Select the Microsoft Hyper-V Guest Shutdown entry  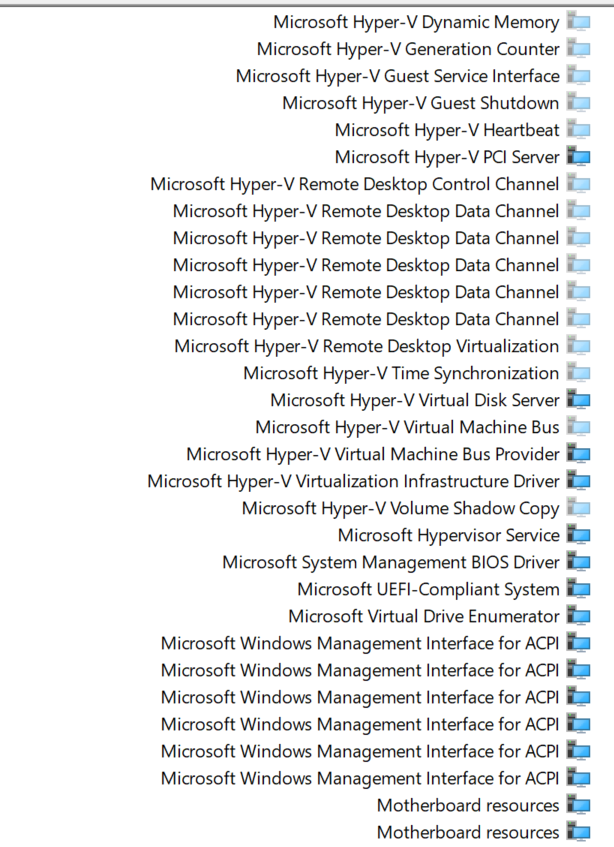(420, 102)
